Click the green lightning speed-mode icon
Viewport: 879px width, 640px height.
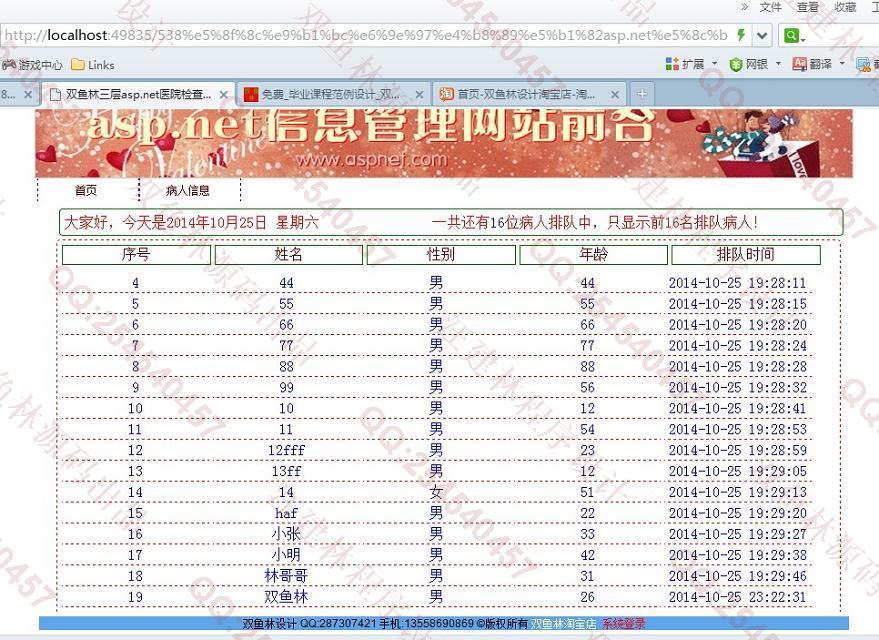pos(740,35)
